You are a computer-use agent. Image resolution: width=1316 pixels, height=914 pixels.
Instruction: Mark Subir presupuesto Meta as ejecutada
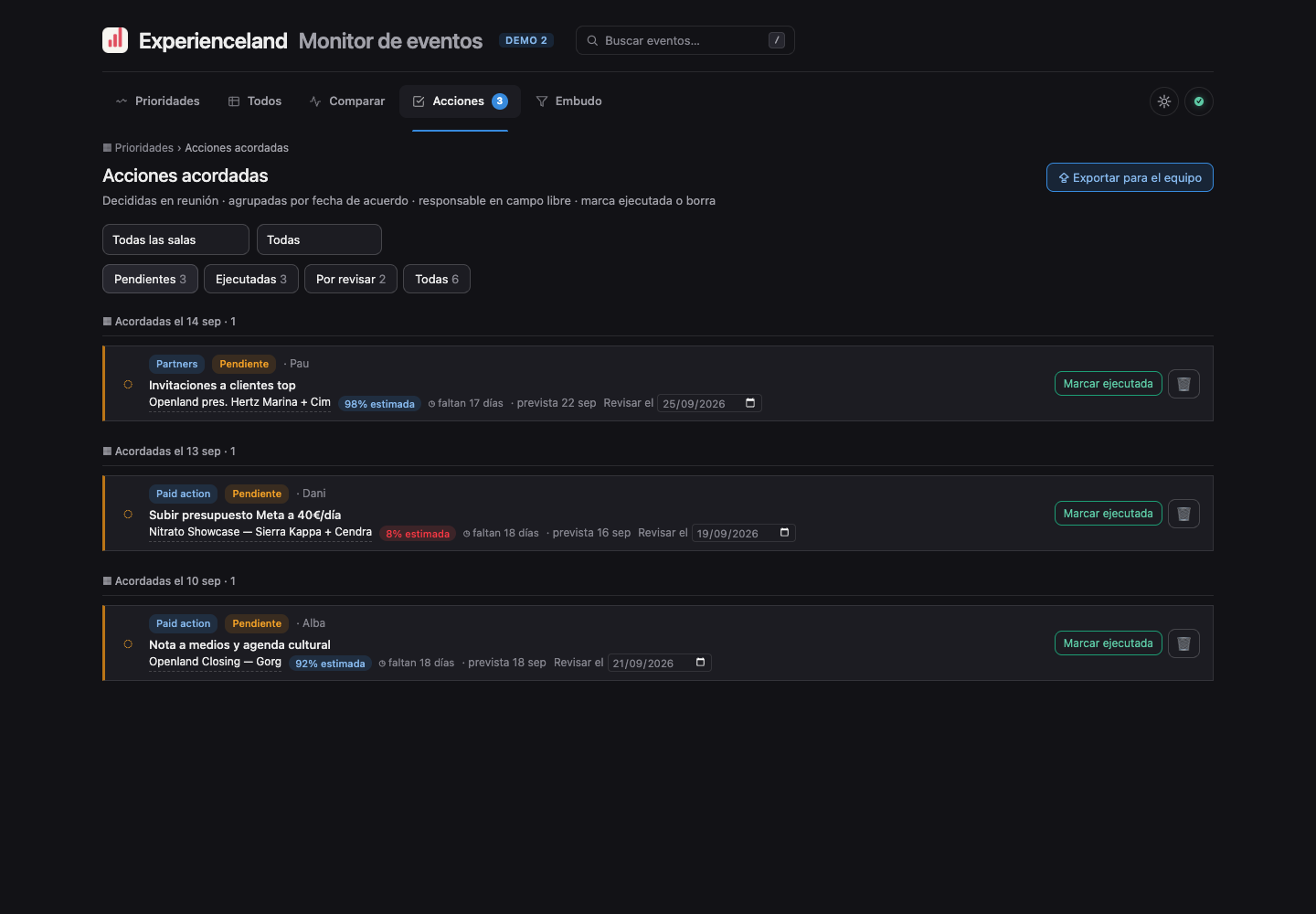(1108, 514)
